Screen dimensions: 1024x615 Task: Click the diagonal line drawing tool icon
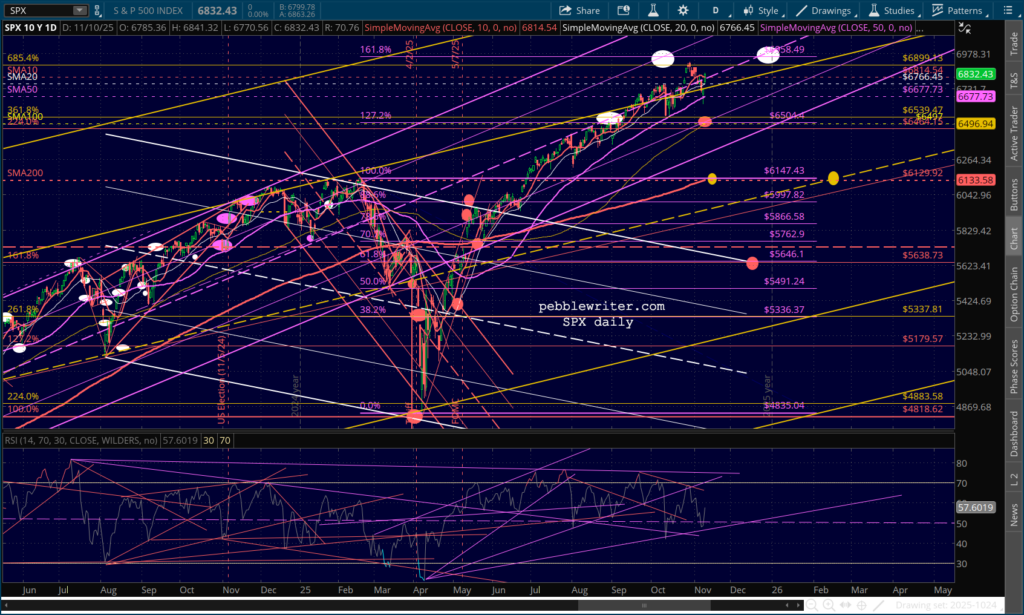click(878, 605)
